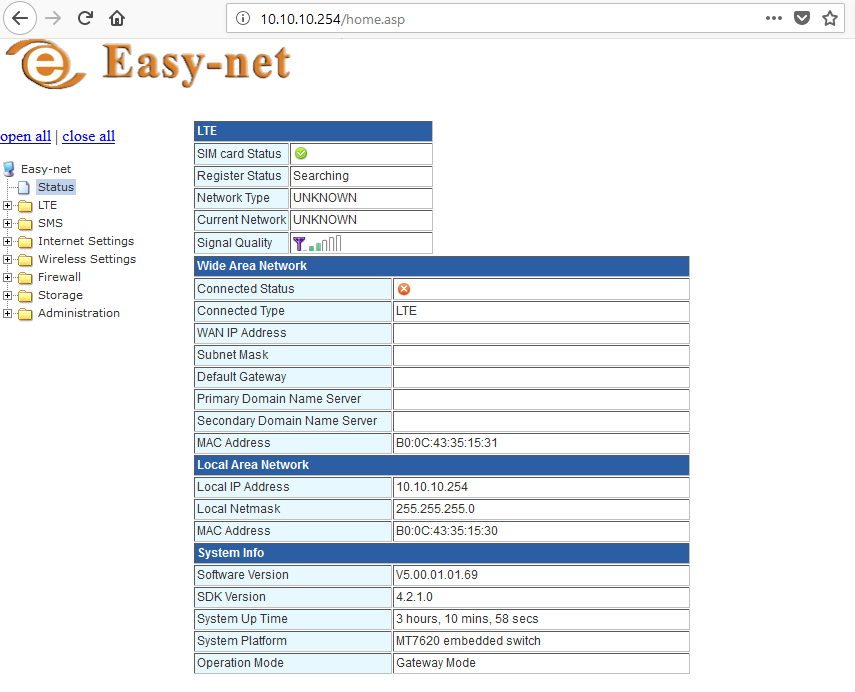Select Status in the navigation tree

click(56, 187)
